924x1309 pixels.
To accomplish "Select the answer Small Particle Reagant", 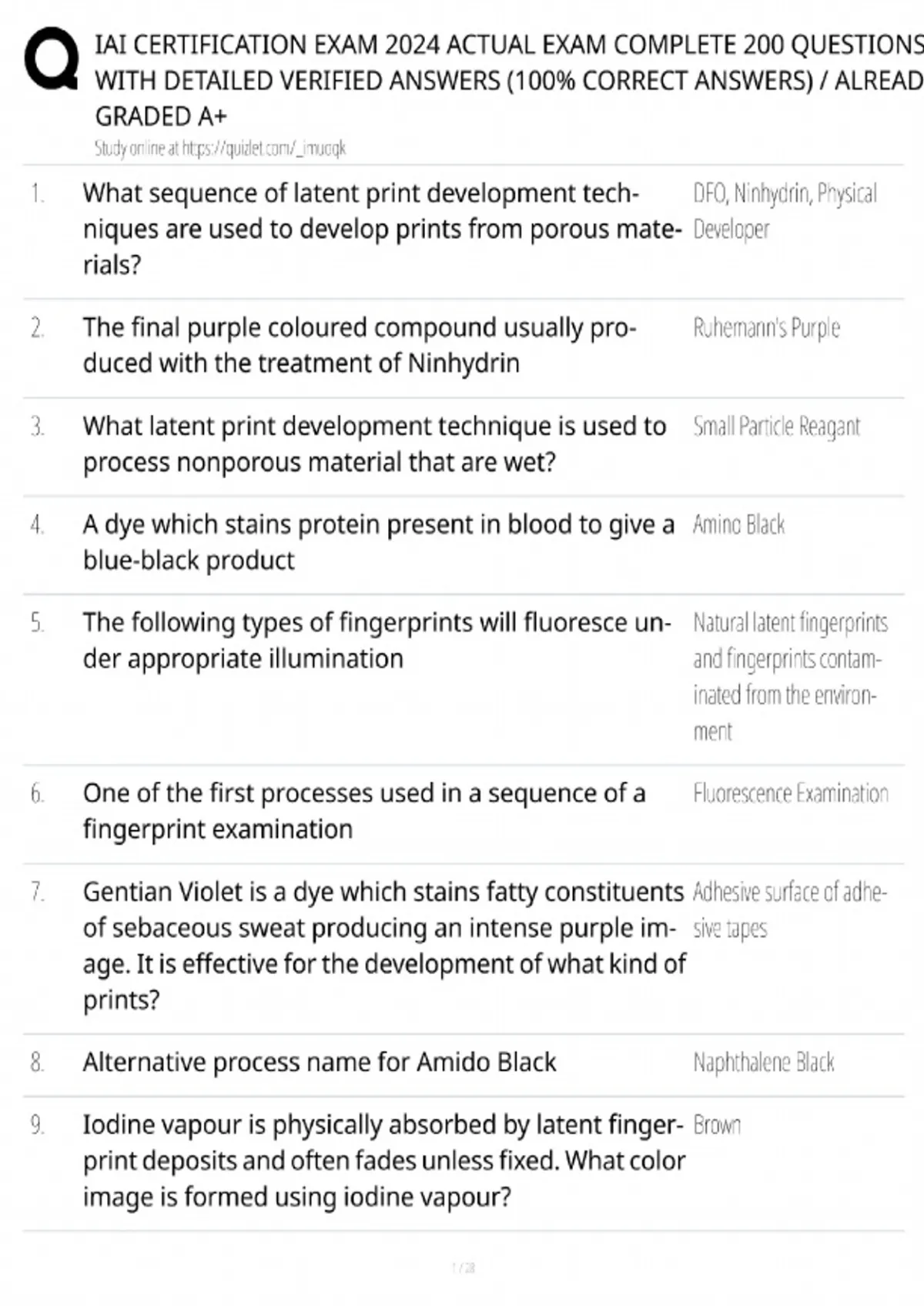I will click(x=776, y=427).
